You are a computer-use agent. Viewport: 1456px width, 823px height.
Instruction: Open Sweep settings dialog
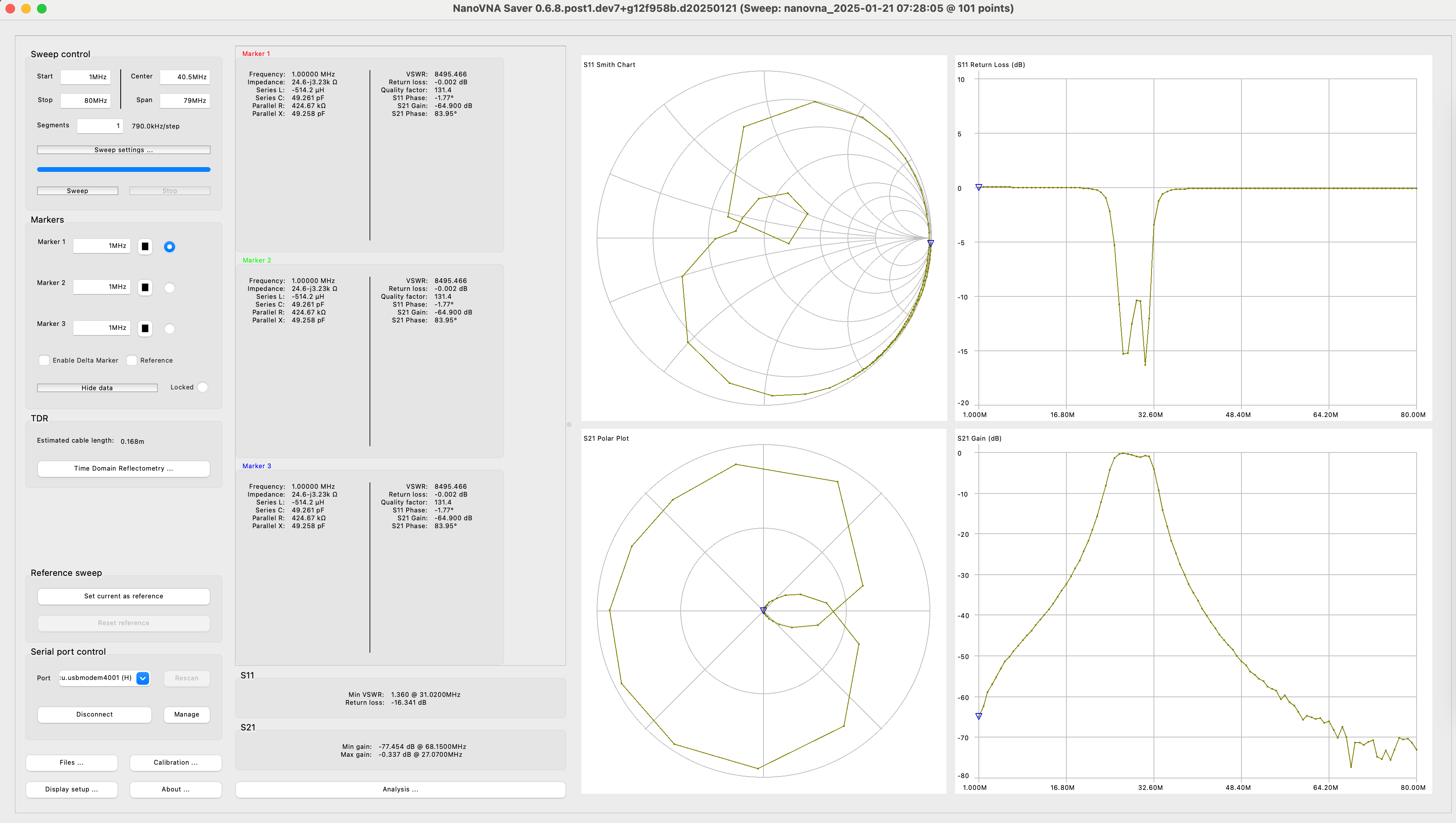click(123, 150)
